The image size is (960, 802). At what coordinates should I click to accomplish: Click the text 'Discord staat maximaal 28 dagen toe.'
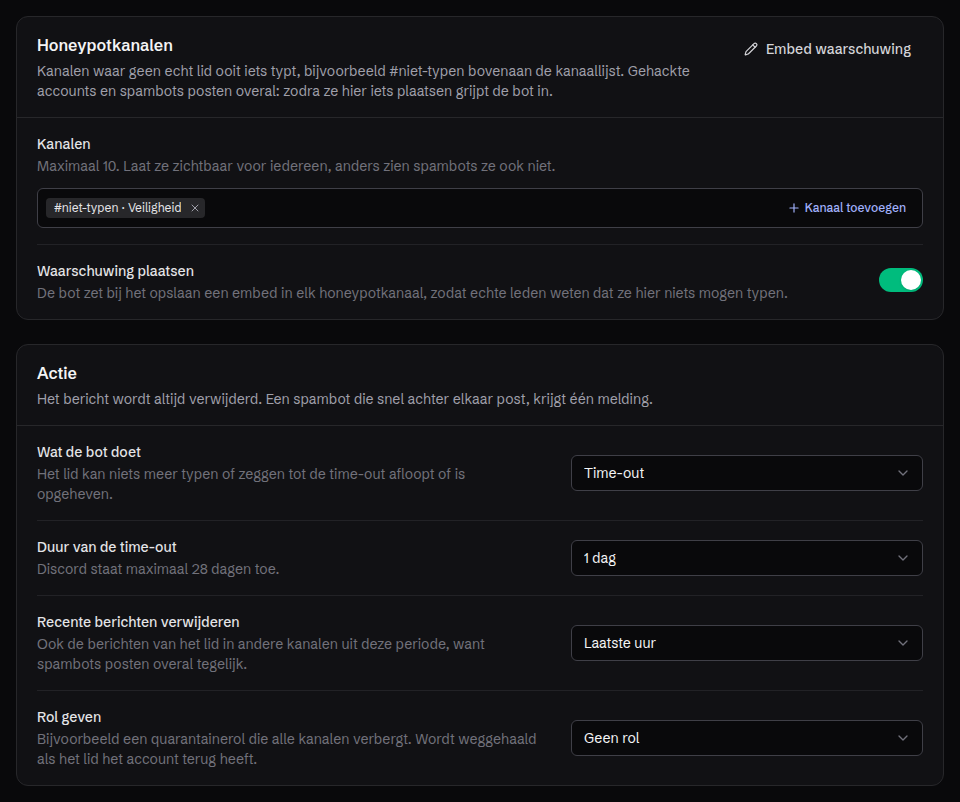pyautogui.click(x=158, y=569)
